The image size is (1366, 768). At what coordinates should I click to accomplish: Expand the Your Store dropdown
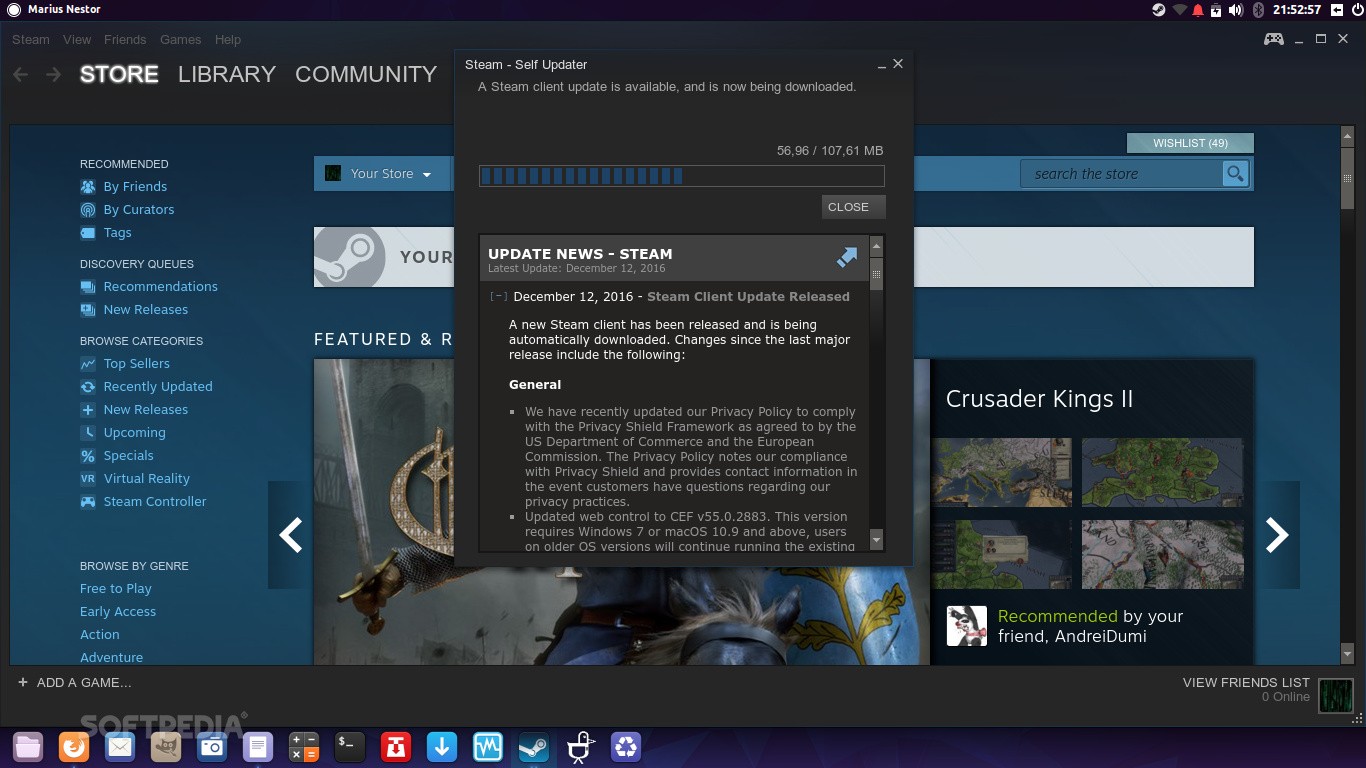(390, 174)
